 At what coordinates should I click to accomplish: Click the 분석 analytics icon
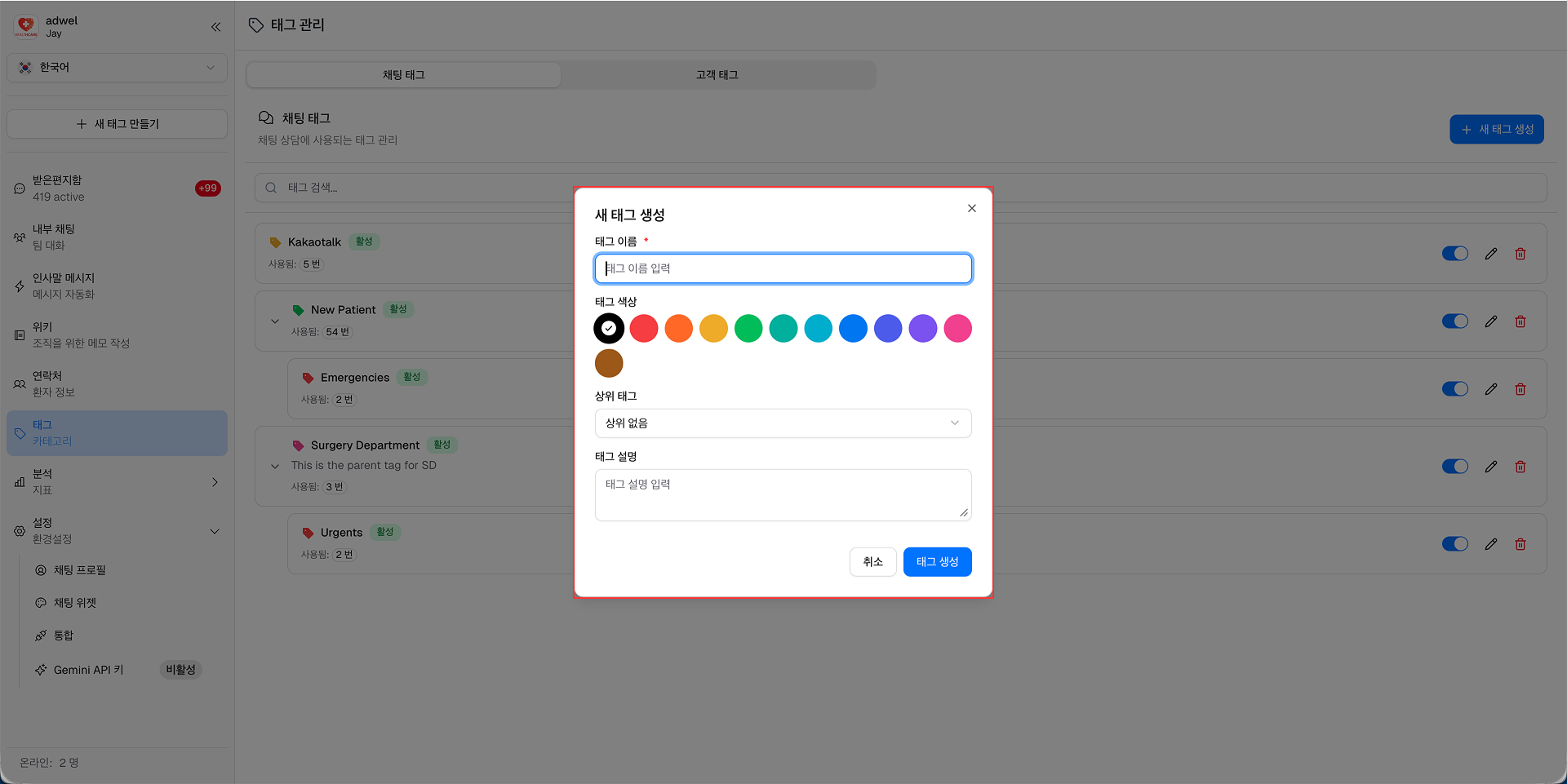pyautogui.click(x=20, y=481)
